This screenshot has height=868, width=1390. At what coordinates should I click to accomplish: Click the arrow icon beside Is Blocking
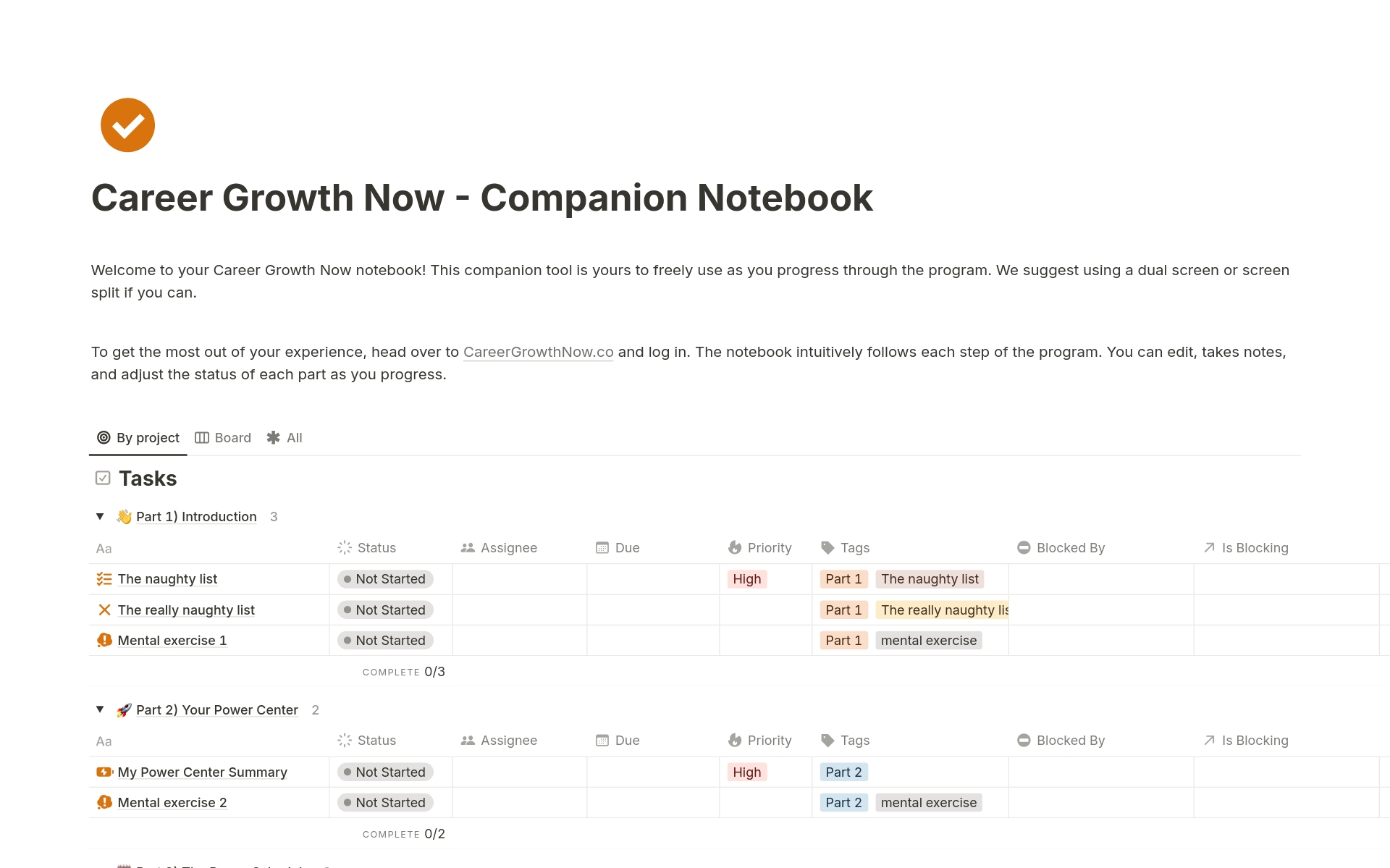coord(1208,548)
